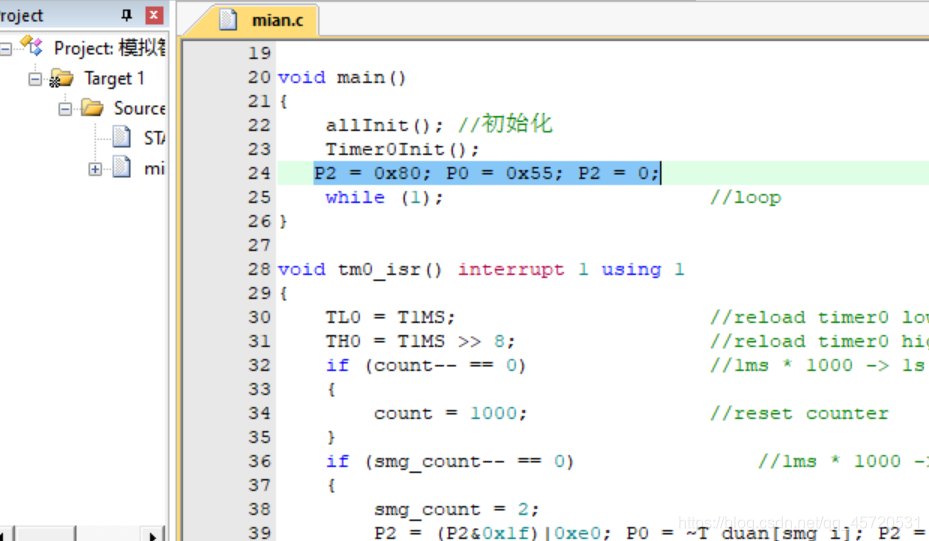Screen dimensions: 929x541
Task: Click on "Timer0Init();" in line 23
Action: [x=402, y=149]
